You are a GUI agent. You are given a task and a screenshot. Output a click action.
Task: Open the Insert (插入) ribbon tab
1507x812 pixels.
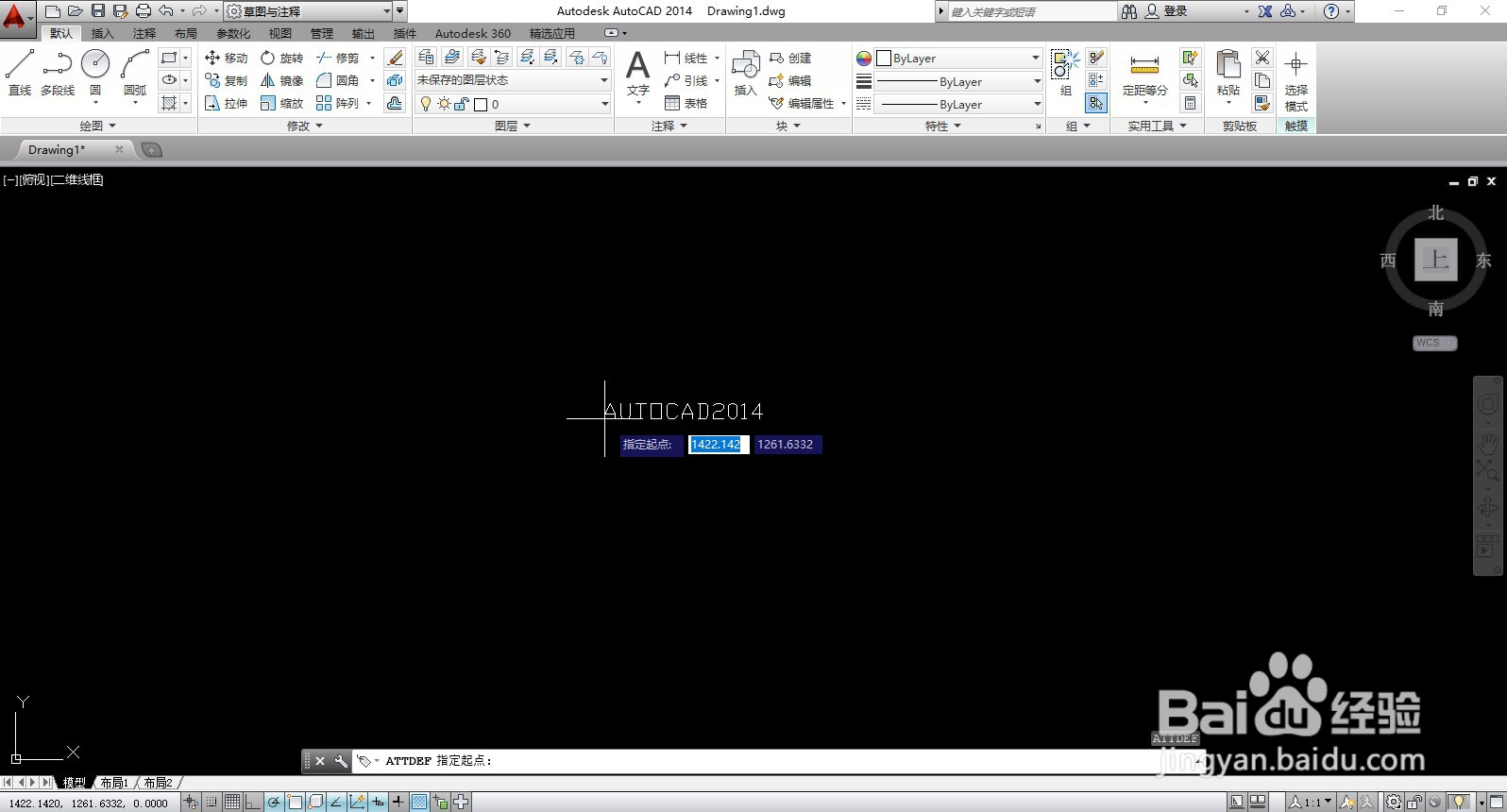[x=102, y=33]
